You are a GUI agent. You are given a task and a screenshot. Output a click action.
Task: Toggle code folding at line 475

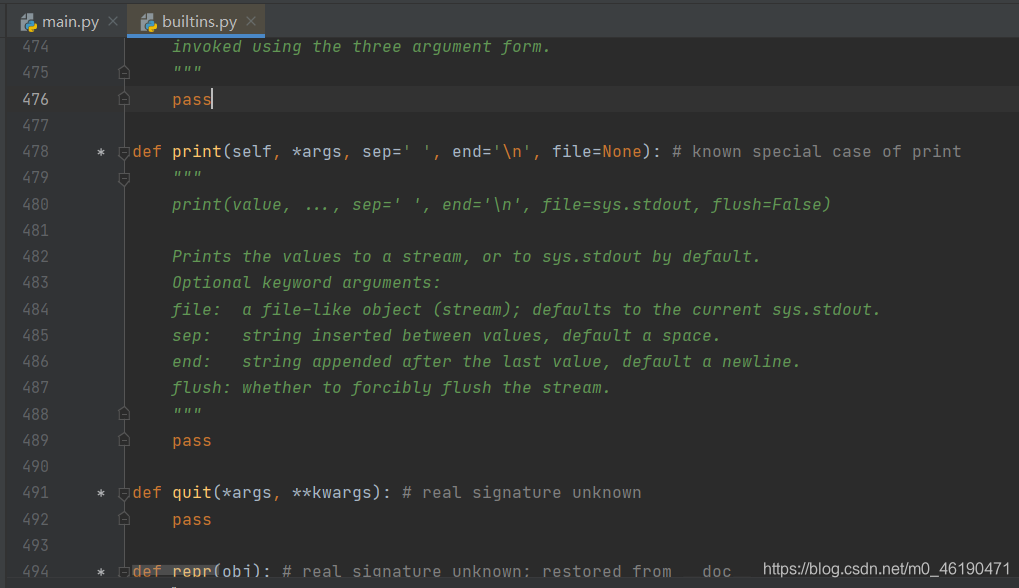[123, 72]
